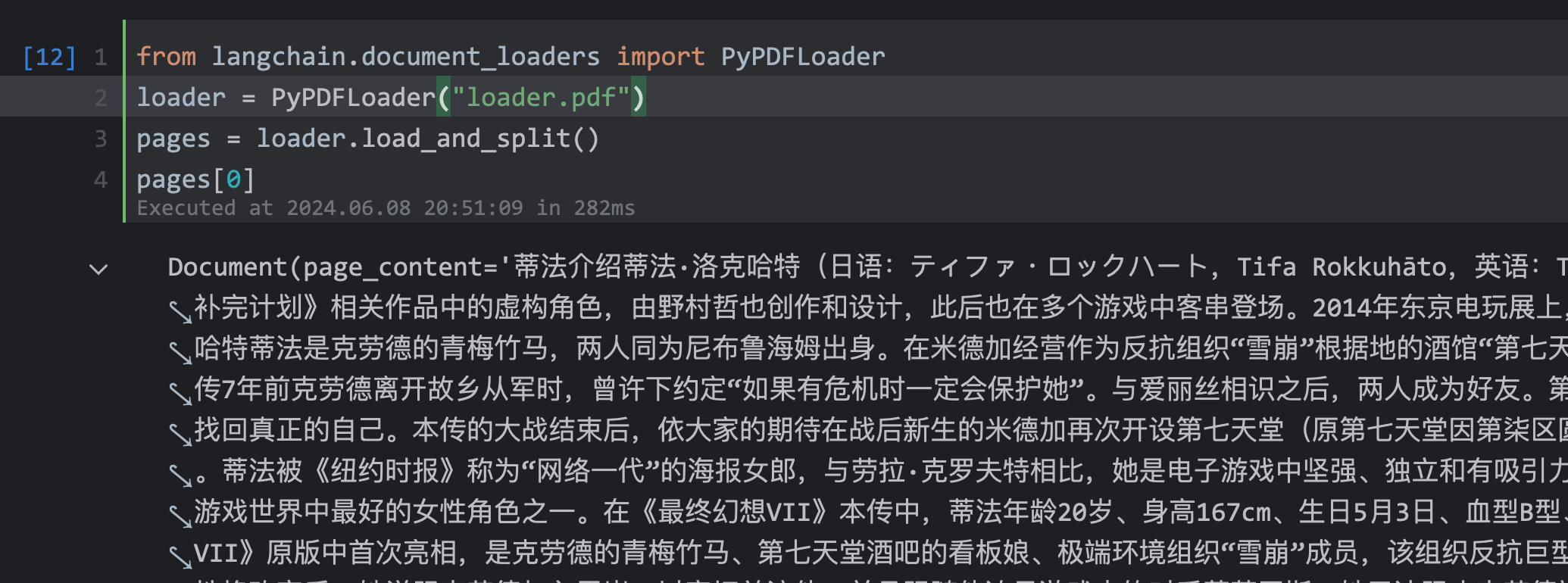Click the wrap arrow icon before "补完计划"
Viewport: 1568px width, 583px height.
pos(180,310)
